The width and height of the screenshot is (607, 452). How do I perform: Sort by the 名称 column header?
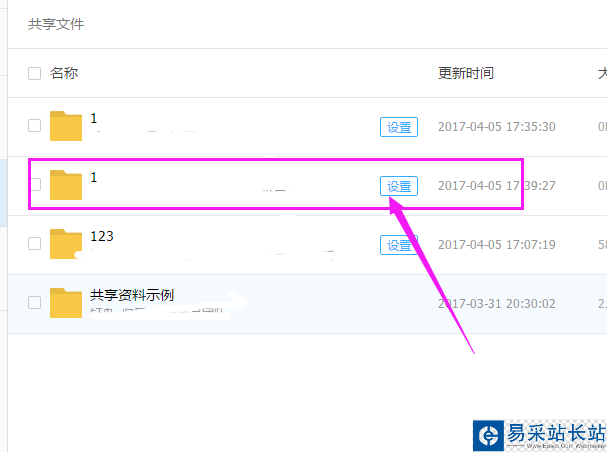pos(64,73)
